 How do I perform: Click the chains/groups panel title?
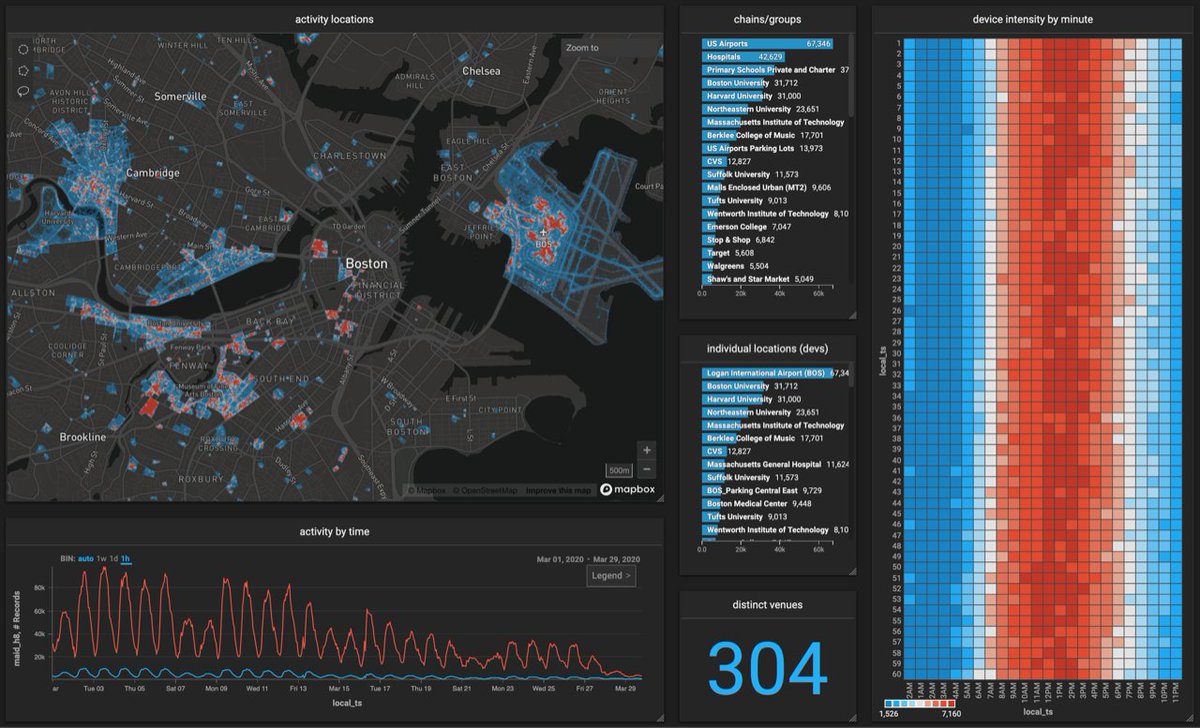[x=767, y=19]
